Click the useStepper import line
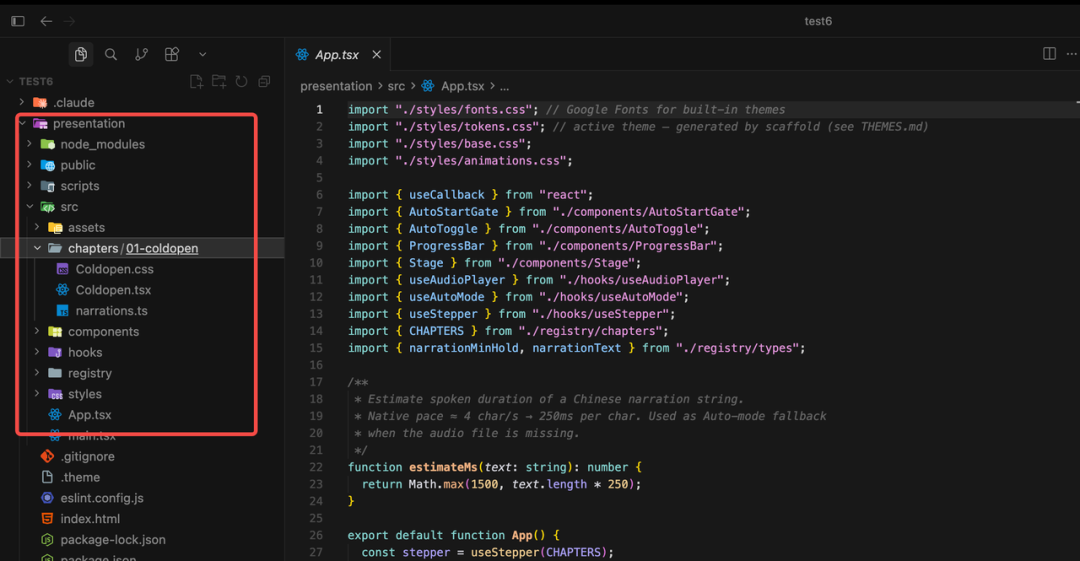The image size is (1080, 561). 512,314
